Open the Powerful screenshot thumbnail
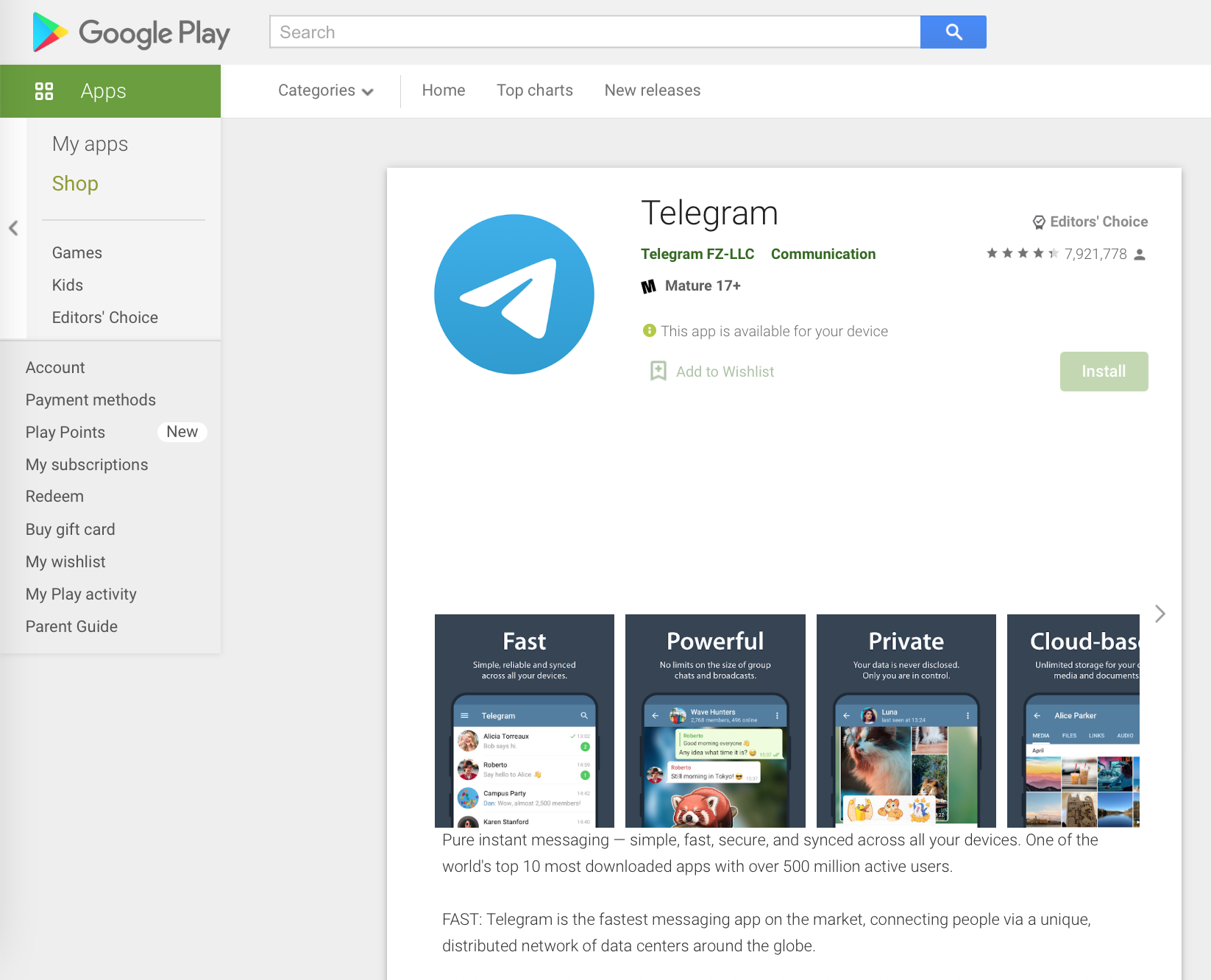The image size is (1211, 980). 715,721
